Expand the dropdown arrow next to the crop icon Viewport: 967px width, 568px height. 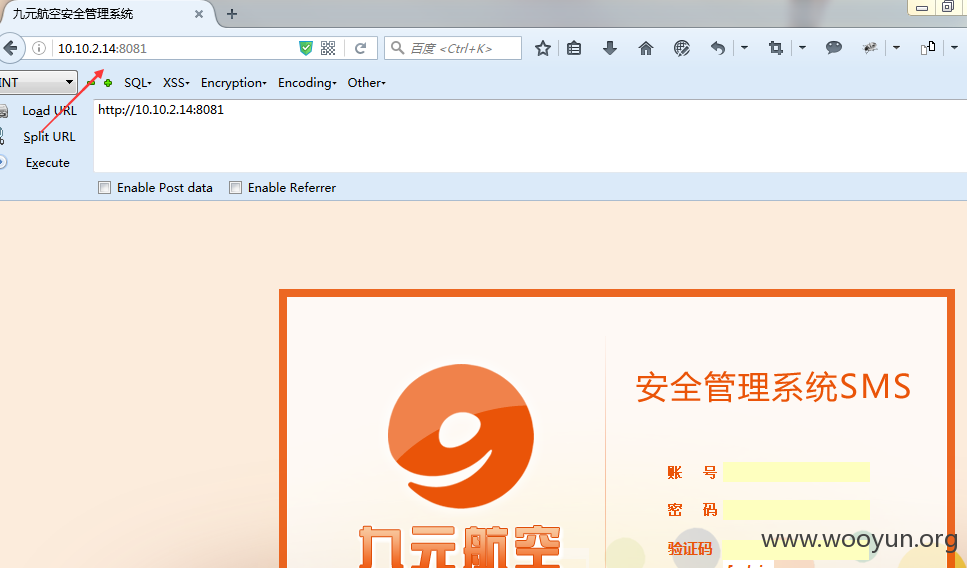click(x=802, y=47)
